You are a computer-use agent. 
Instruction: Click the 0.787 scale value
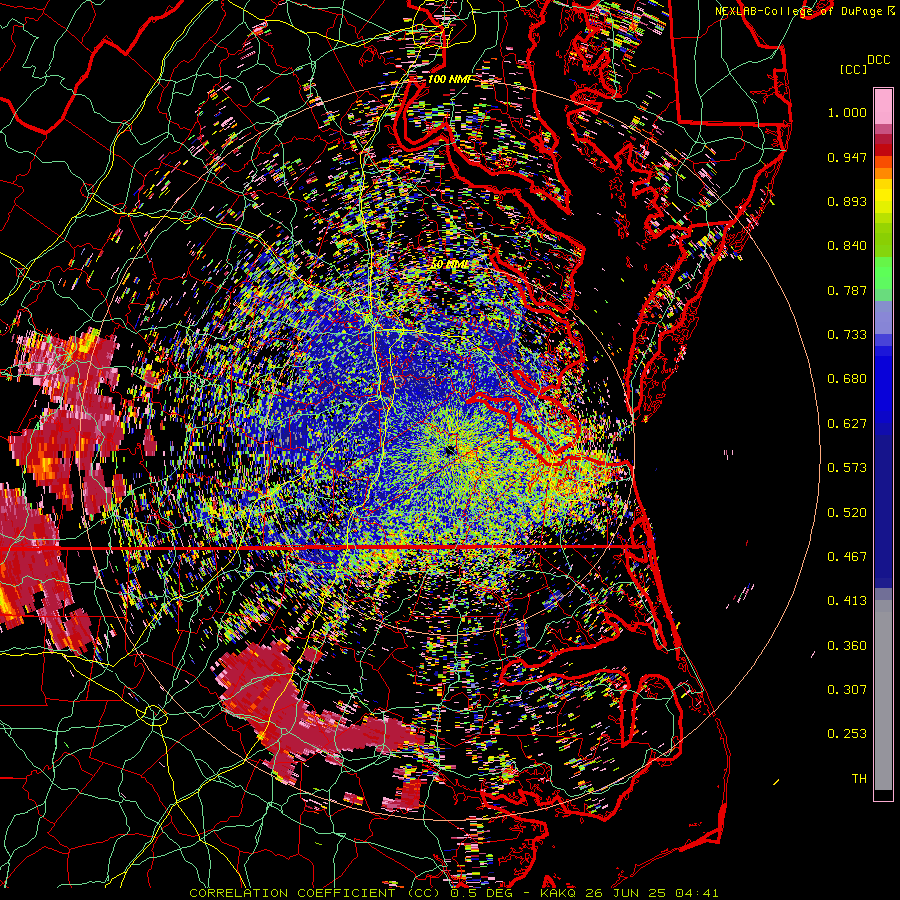point(847,290)
